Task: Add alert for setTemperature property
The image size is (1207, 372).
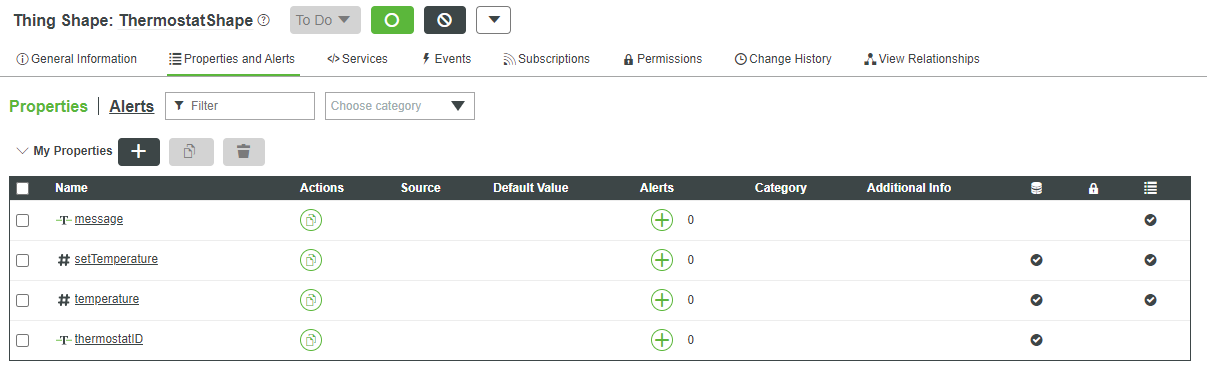Action: pos(662,260)
